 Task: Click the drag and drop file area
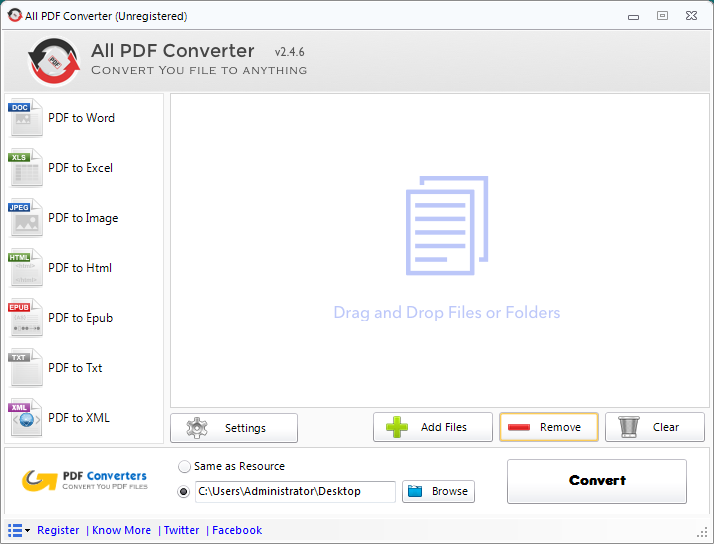(x=440, y=251)
